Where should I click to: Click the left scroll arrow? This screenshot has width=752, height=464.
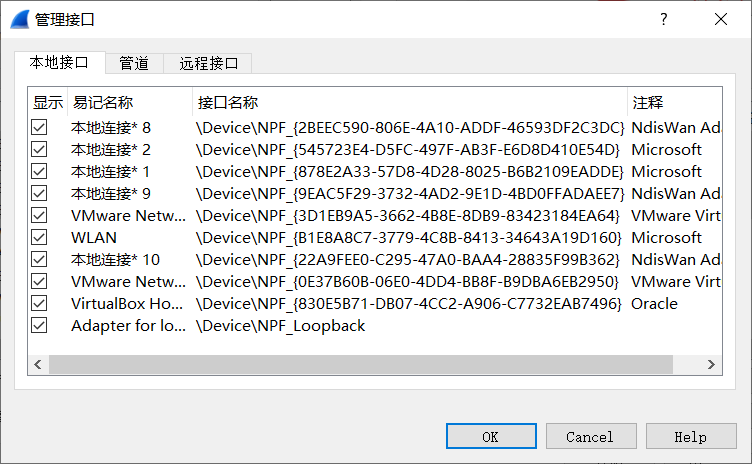pyautogui.click(x=38, y=365)
